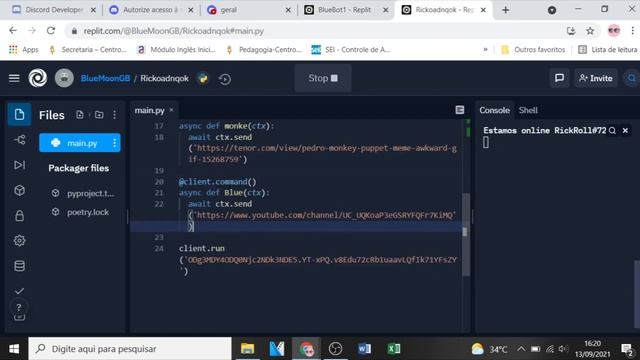Screen dimensions: 640x360
Task: Open the Database sidebar icon
Action: pos(19,266)
